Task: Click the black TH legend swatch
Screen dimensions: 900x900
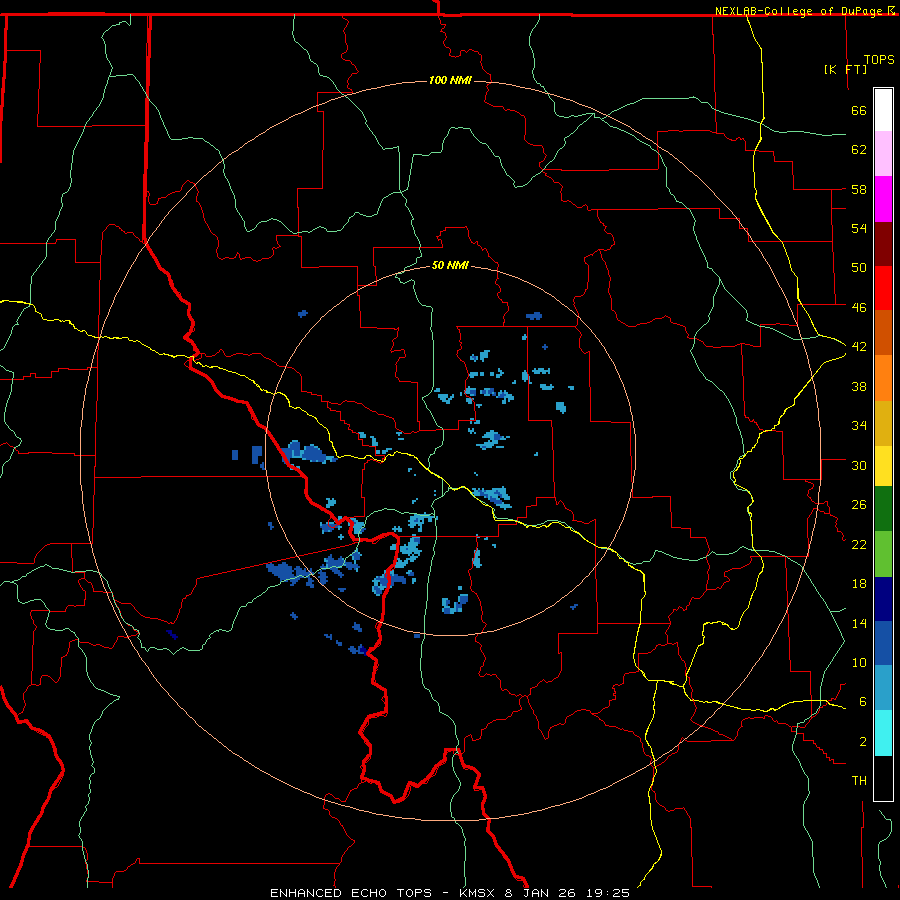Action: coord(883,778)
